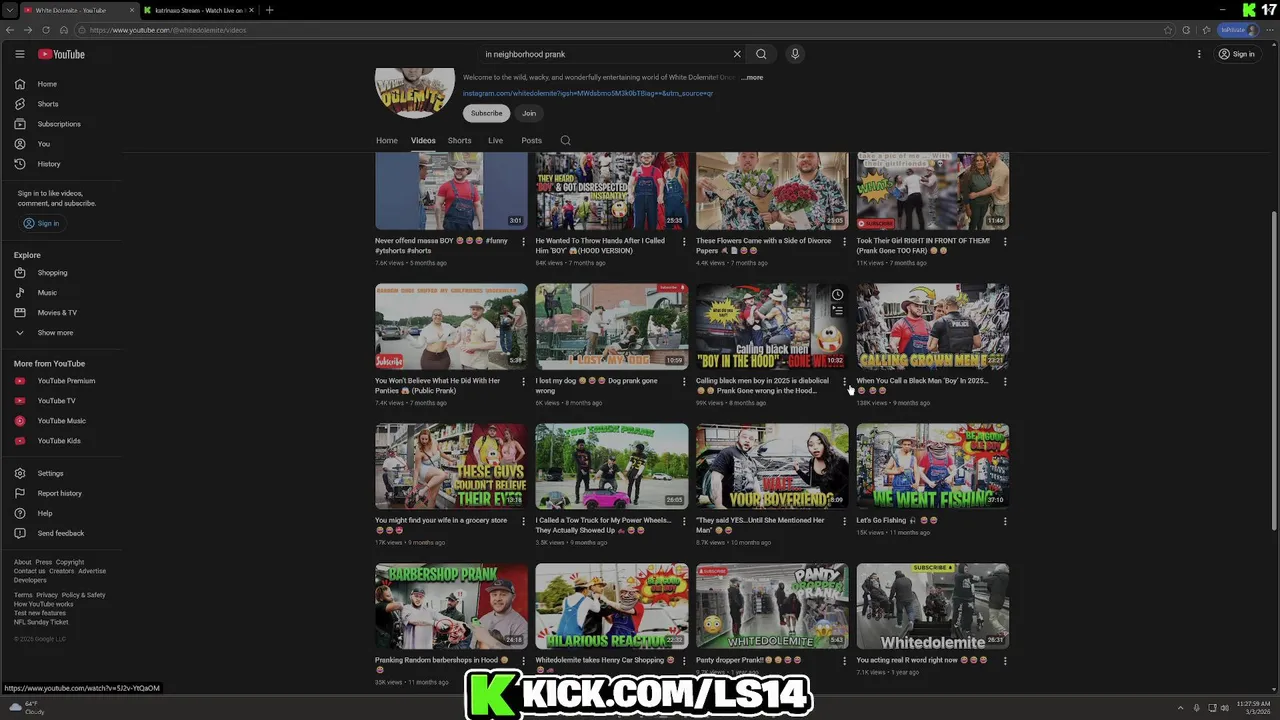The width and height of the screenshot is (1280, 720).
Task: Open YouTube Premium link
Action: pyautogui.click(x=62, y=381)
